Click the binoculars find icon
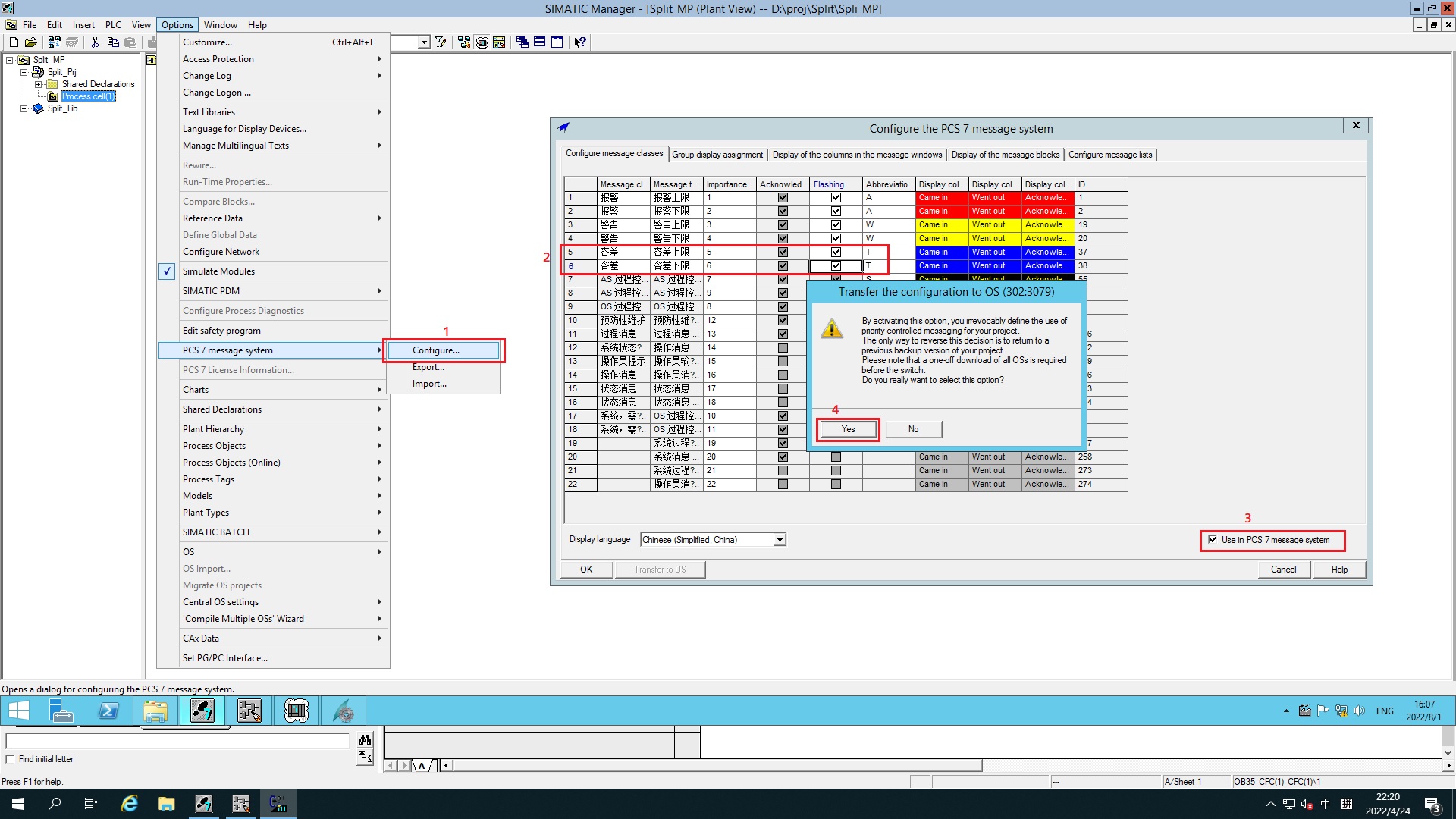Image resolution: width=1456 pixels, height=819 pixels. pos(365,739)
